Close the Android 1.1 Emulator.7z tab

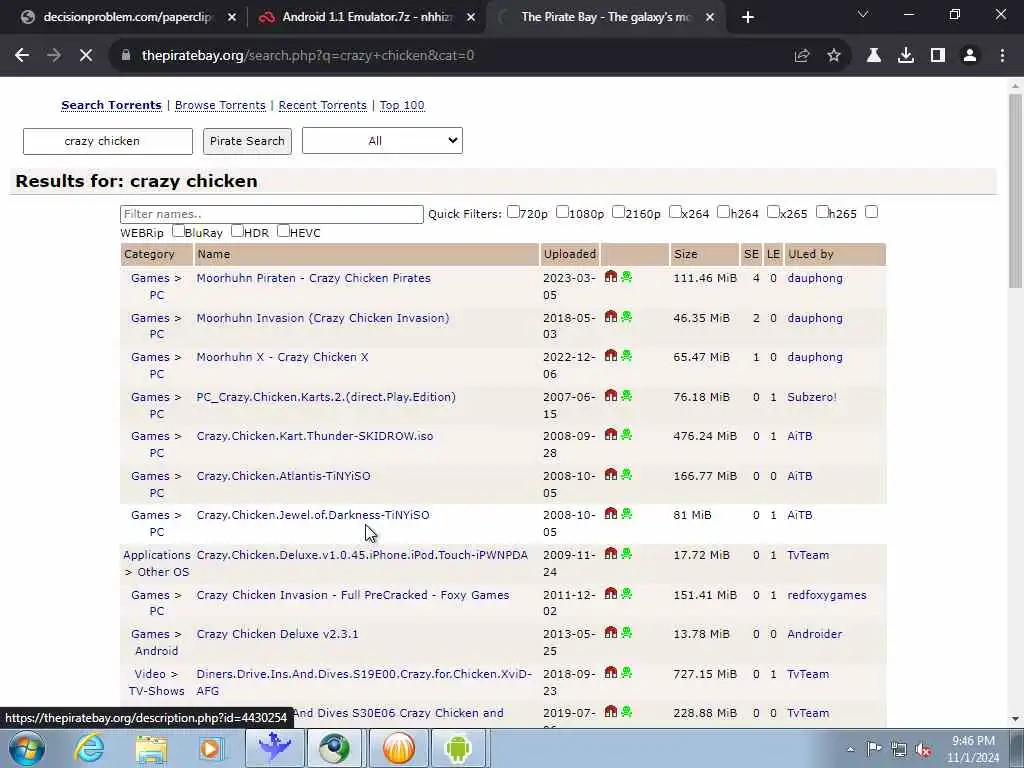[x=471, y=17]
